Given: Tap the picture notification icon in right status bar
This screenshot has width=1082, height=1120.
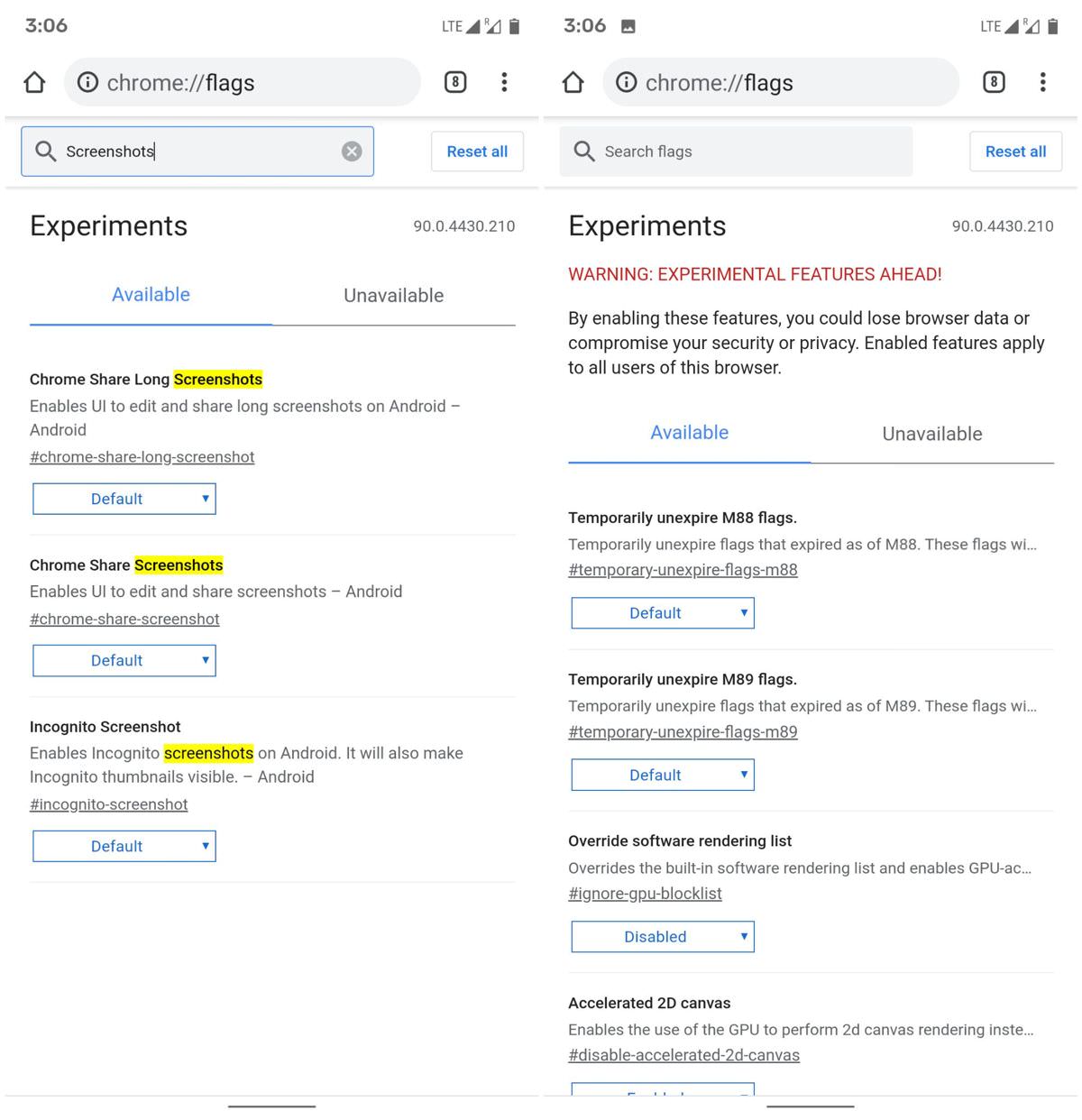Looking at the screenshot, I should [628, 26].
